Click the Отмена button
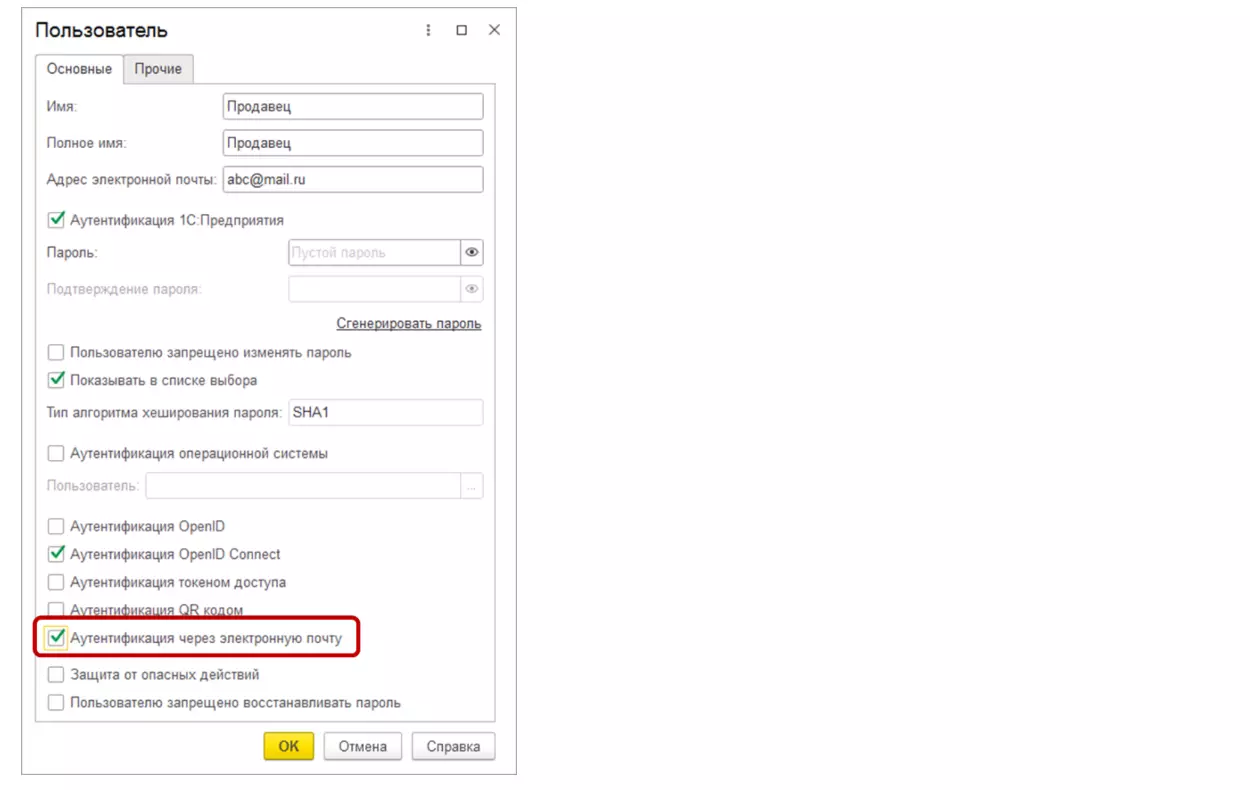Screen dimensions: 1250x790 tap(363, 746)
